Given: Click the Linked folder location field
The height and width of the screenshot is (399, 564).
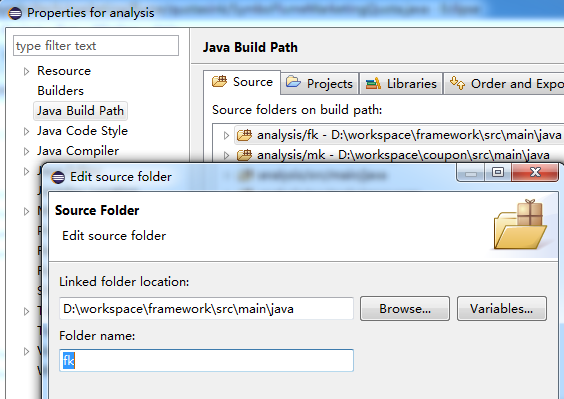Looking at the screenshot, I should coord(206,309).
